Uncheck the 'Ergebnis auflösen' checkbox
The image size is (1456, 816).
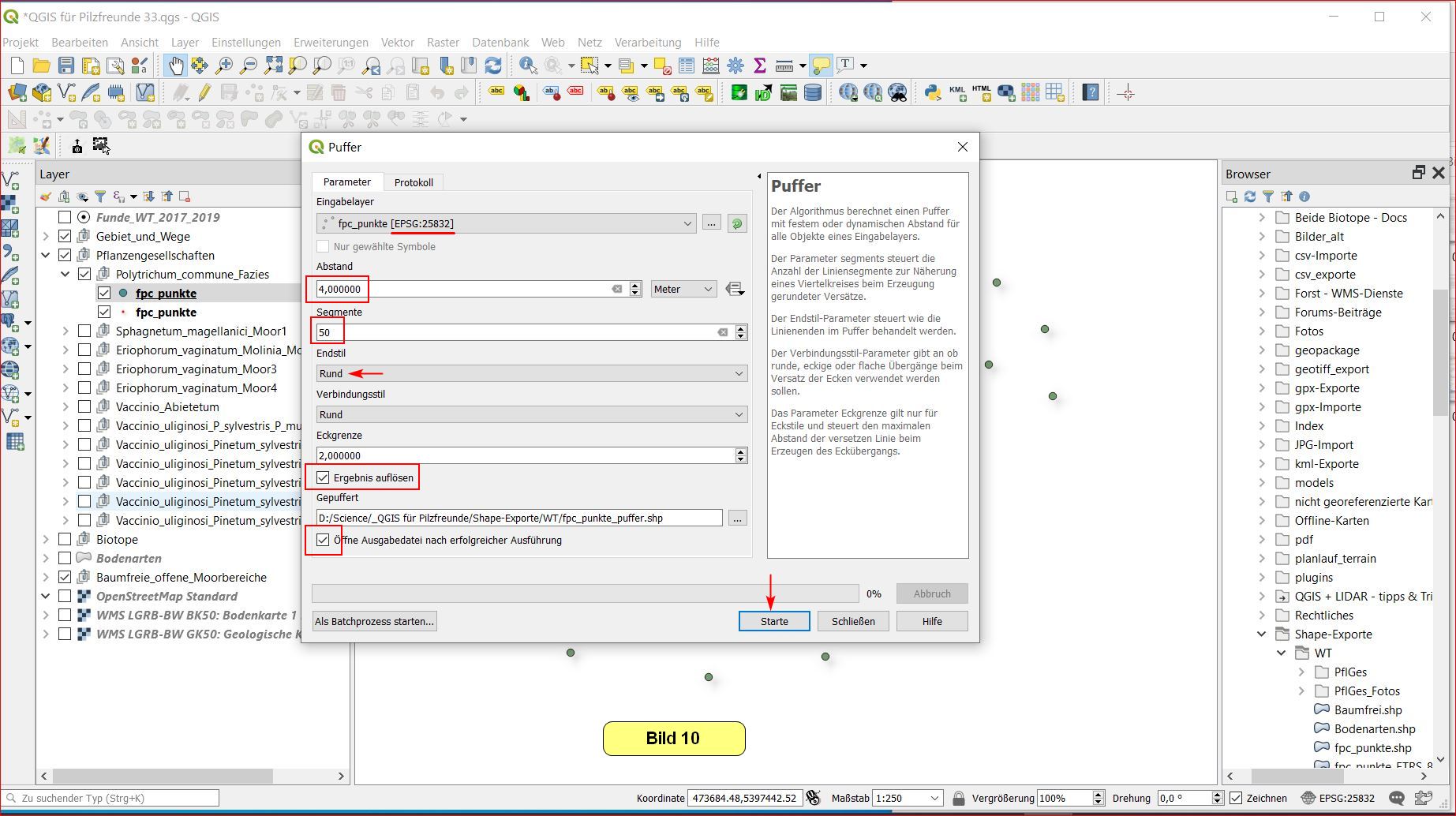pyautogui.click(x=323, y=477)
